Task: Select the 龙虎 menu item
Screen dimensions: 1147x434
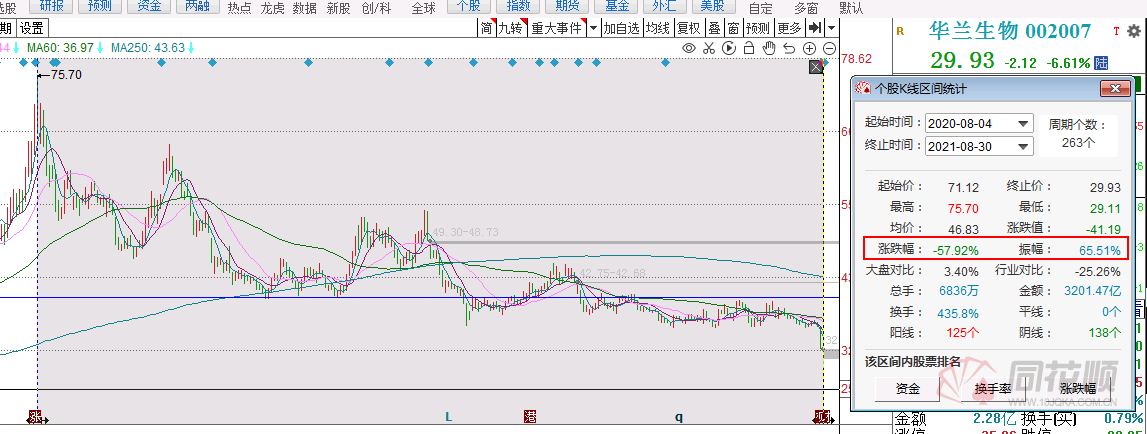Action: (x=272, y=9)
